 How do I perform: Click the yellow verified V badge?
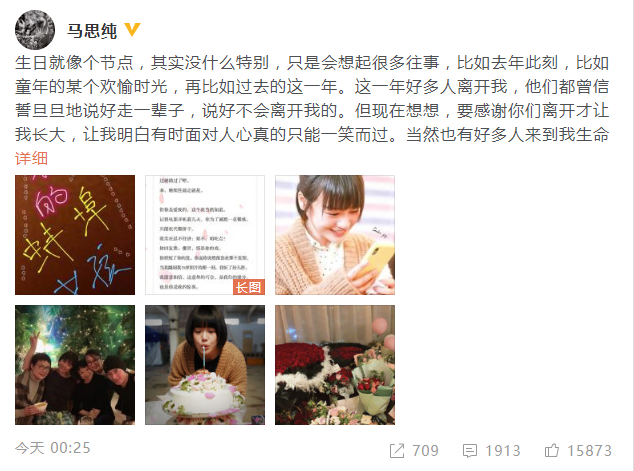click(132, 30)
